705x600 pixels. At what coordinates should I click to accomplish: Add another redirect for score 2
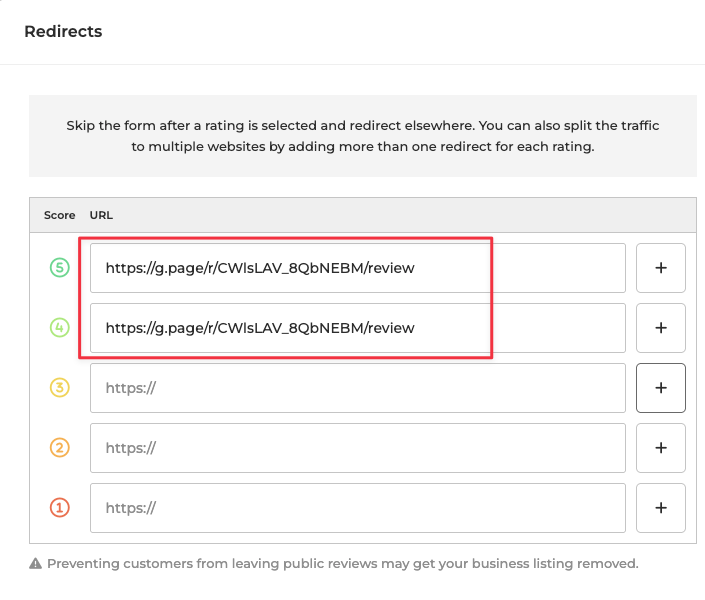[660, 448]
